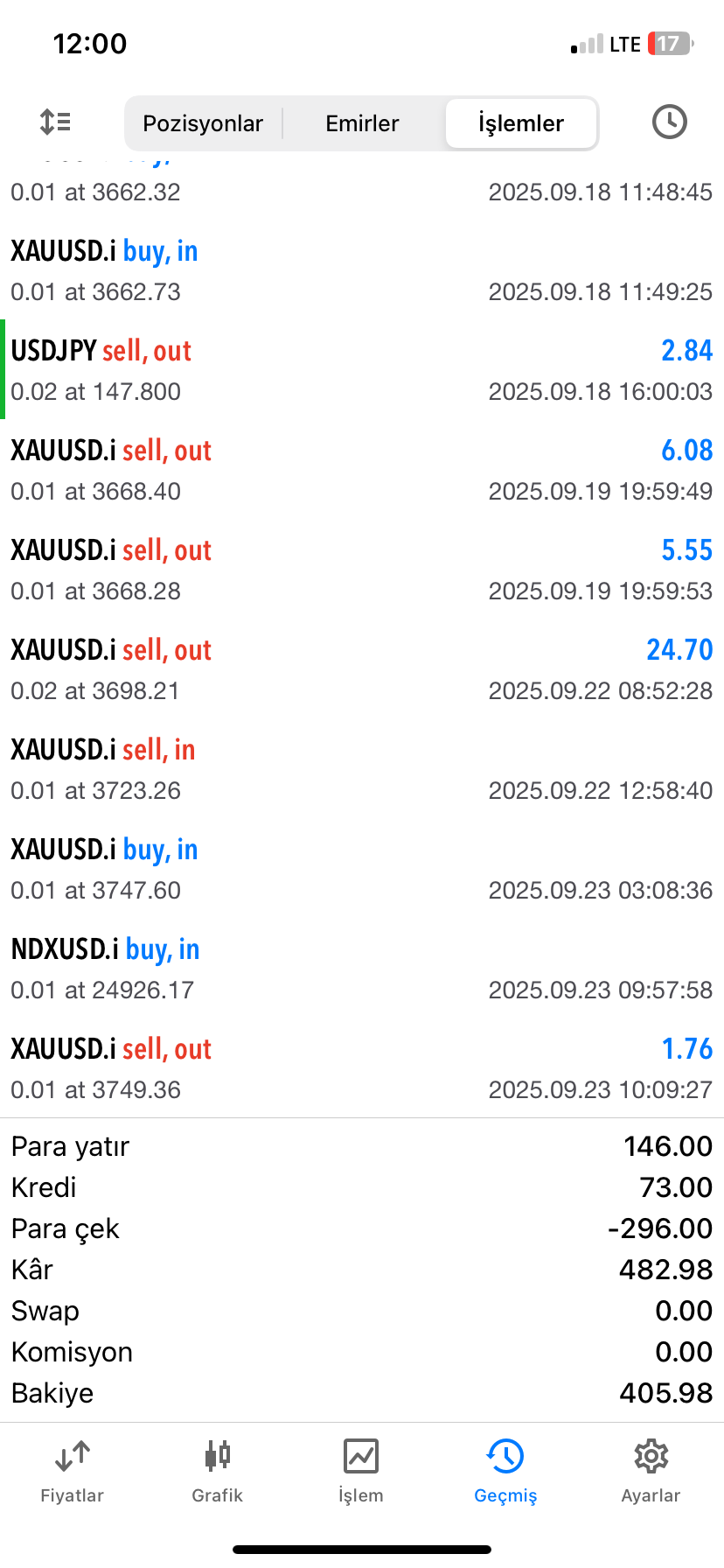Tap XAUUSD.i buy, in at 3747.60
724x1568 pixels.
click(x=362, y=869)
